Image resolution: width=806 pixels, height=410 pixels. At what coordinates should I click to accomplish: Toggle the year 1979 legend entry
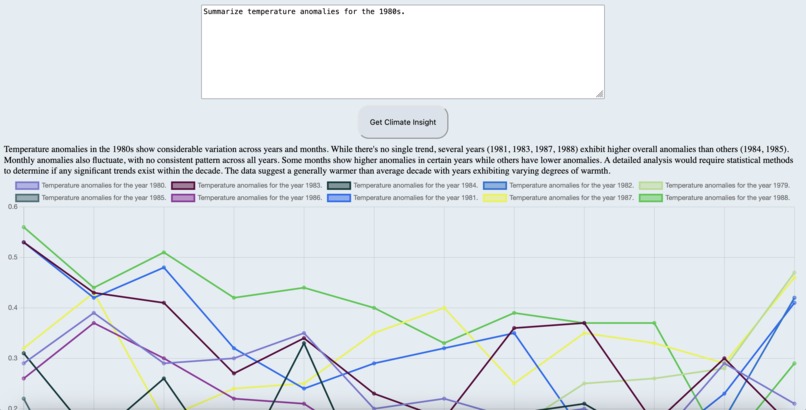point(715,185)
